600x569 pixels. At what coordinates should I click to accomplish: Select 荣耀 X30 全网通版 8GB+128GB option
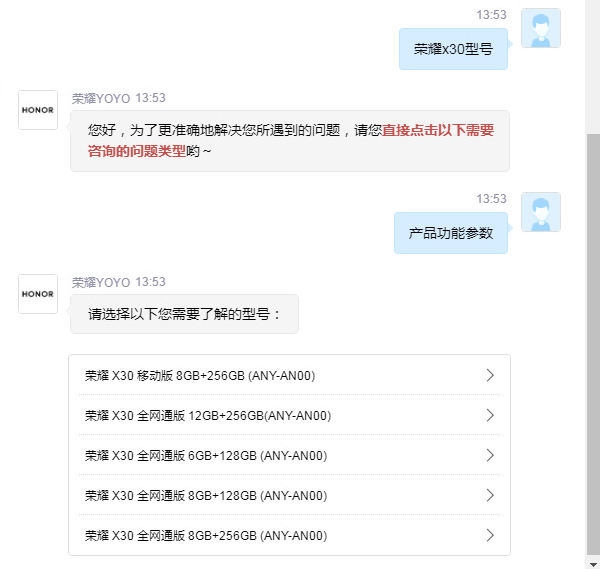click(x=289, y=495)
